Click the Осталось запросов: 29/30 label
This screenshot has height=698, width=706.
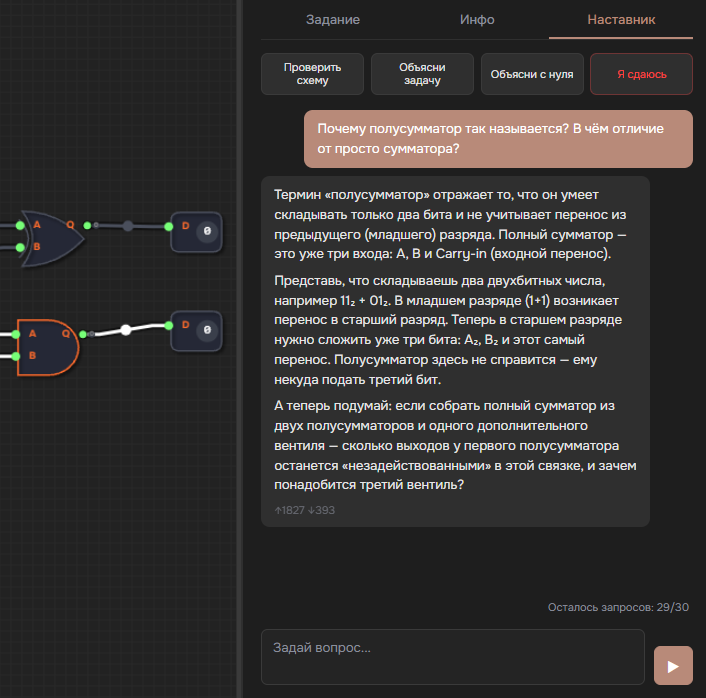pos(618,607)
